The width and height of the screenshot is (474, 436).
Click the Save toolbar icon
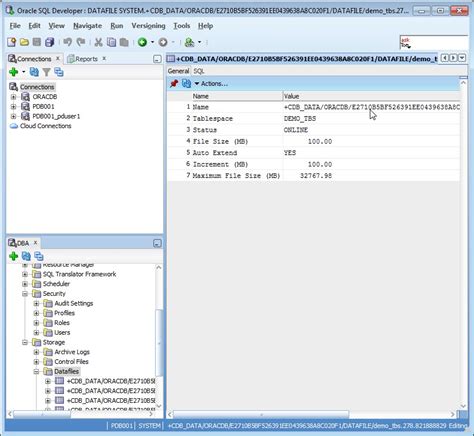click(37, 42)
